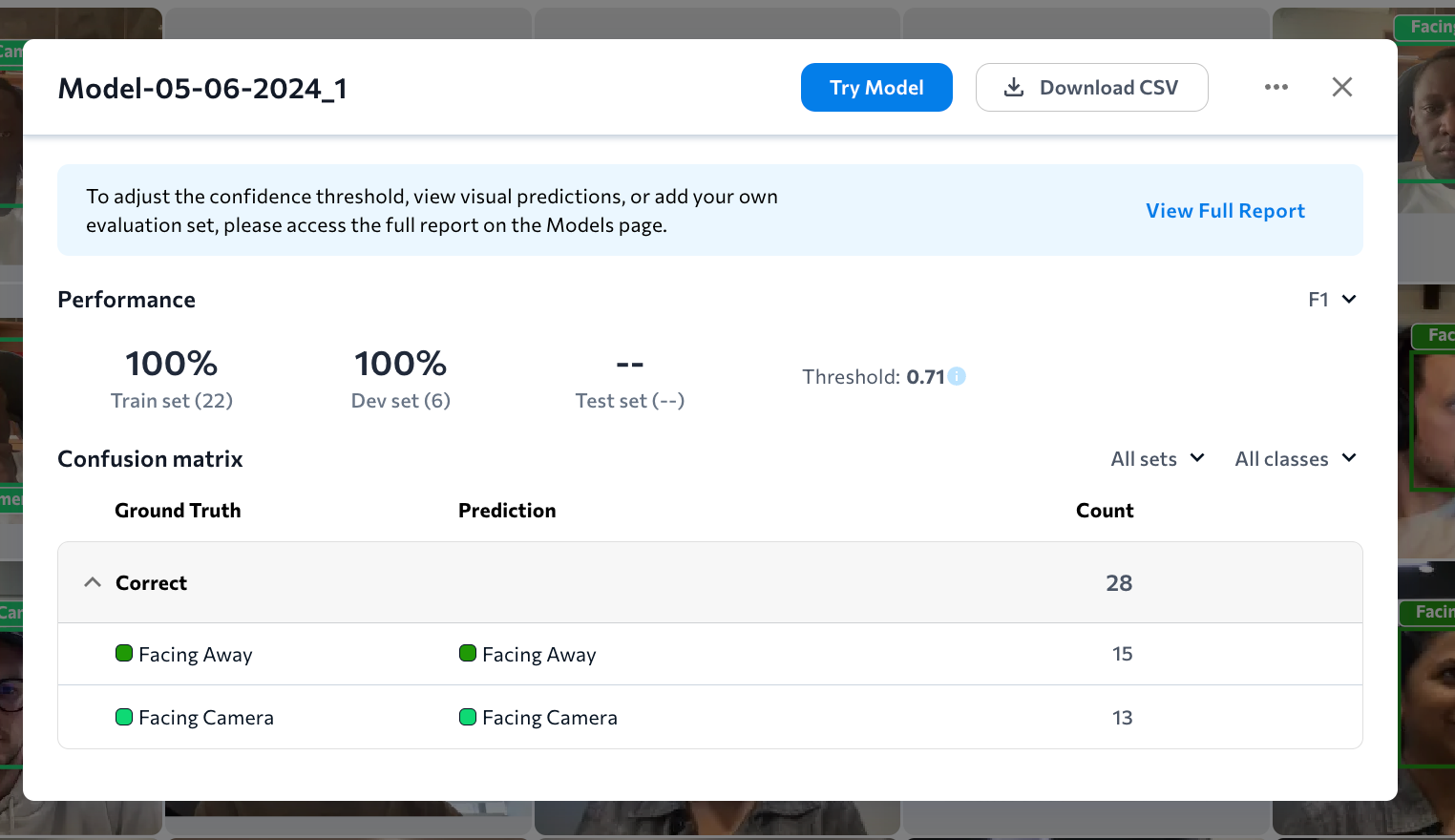This screenshot has height=840, width=1455.
Task: Expand the All sets dropdown
Action: (1157, 459)
